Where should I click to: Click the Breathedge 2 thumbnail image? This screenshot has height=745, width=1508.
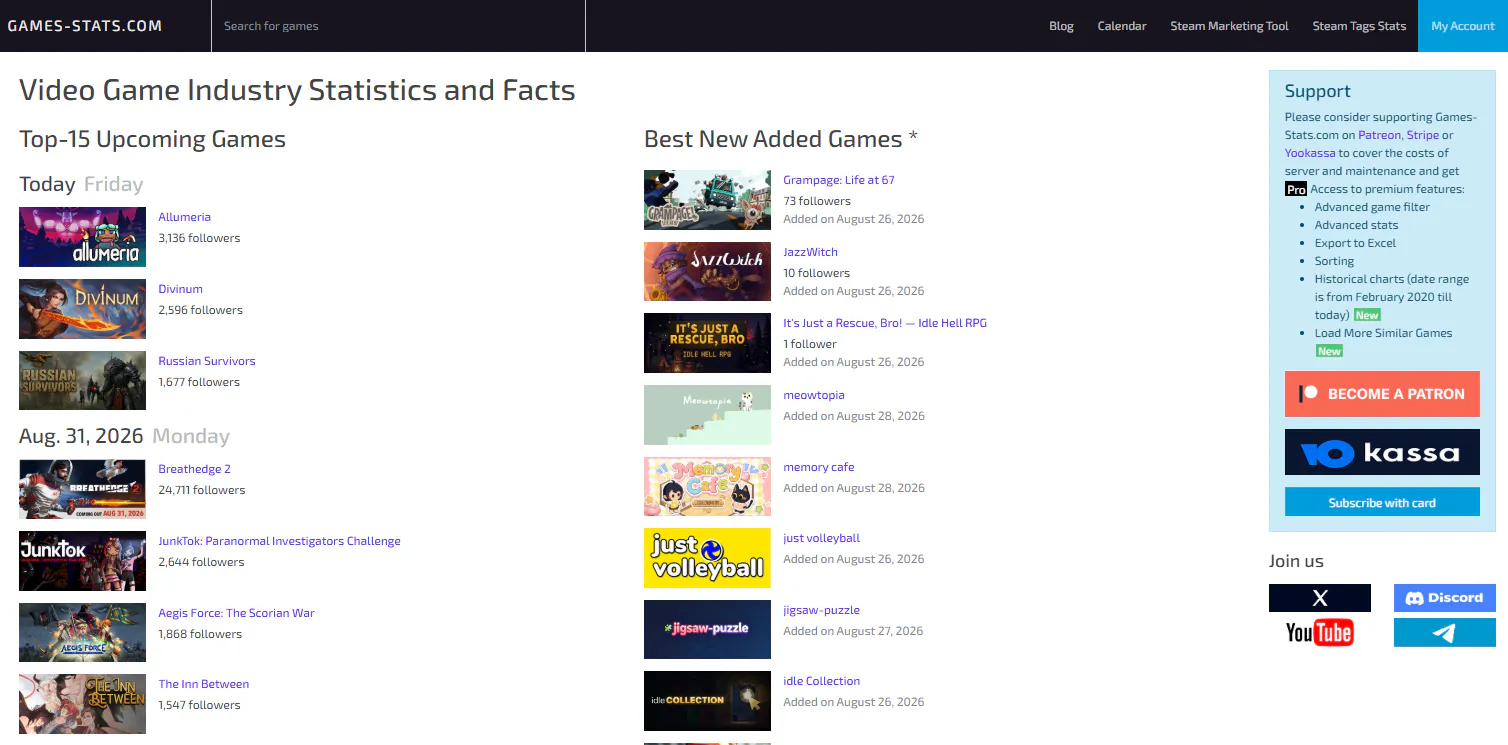(82, 489)
